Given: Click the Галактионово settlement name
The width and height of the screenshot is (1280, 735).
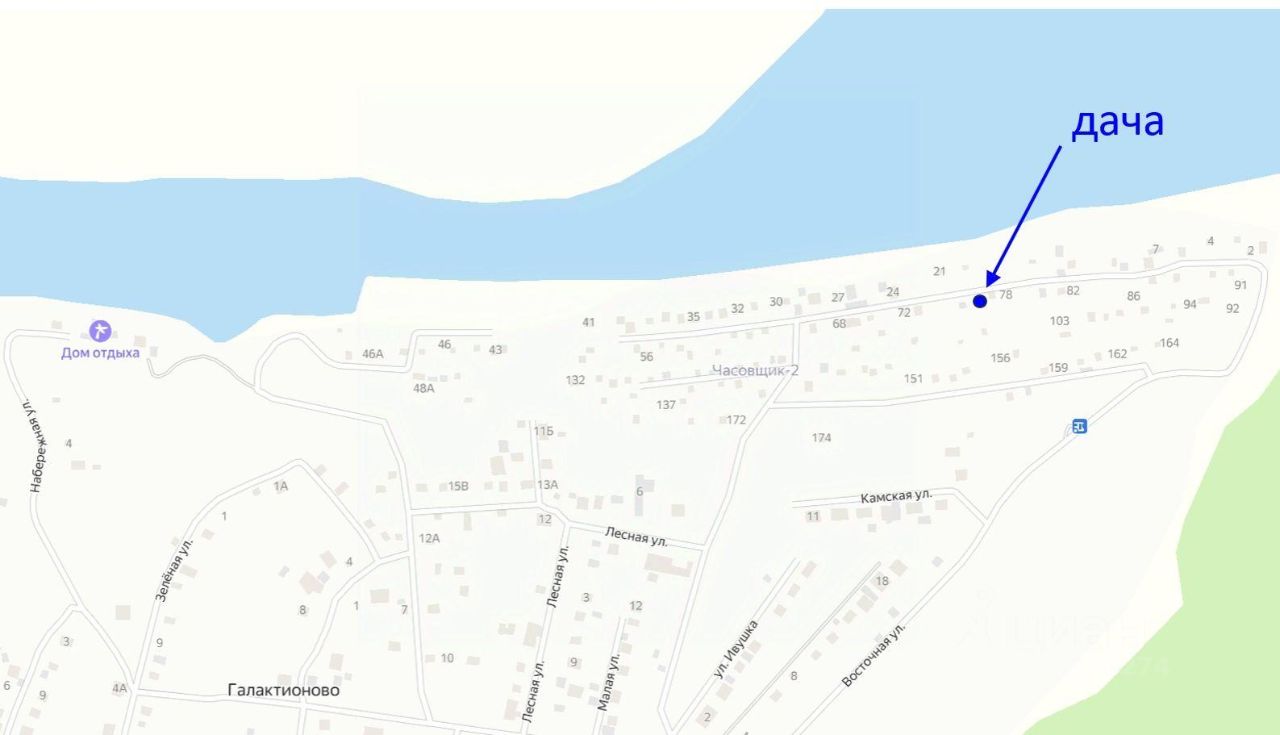Looking at the screenshot, I should point(284,690).
